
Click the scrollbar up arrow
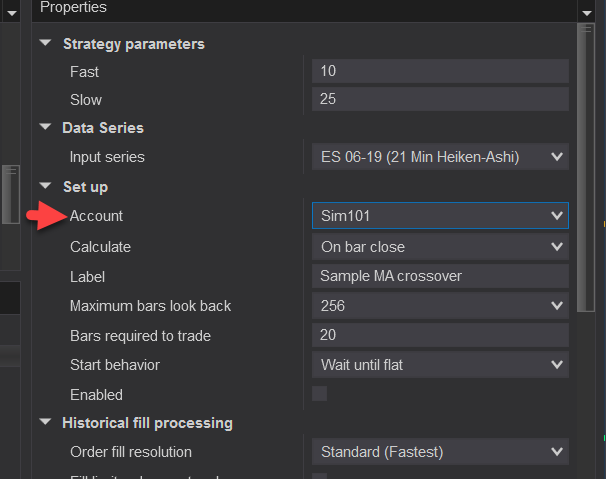(586, 11)
